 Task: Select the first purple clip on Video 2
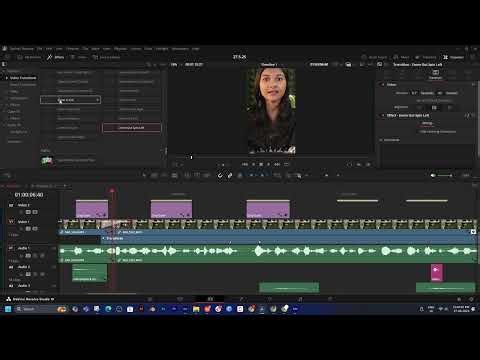[92, 209]
